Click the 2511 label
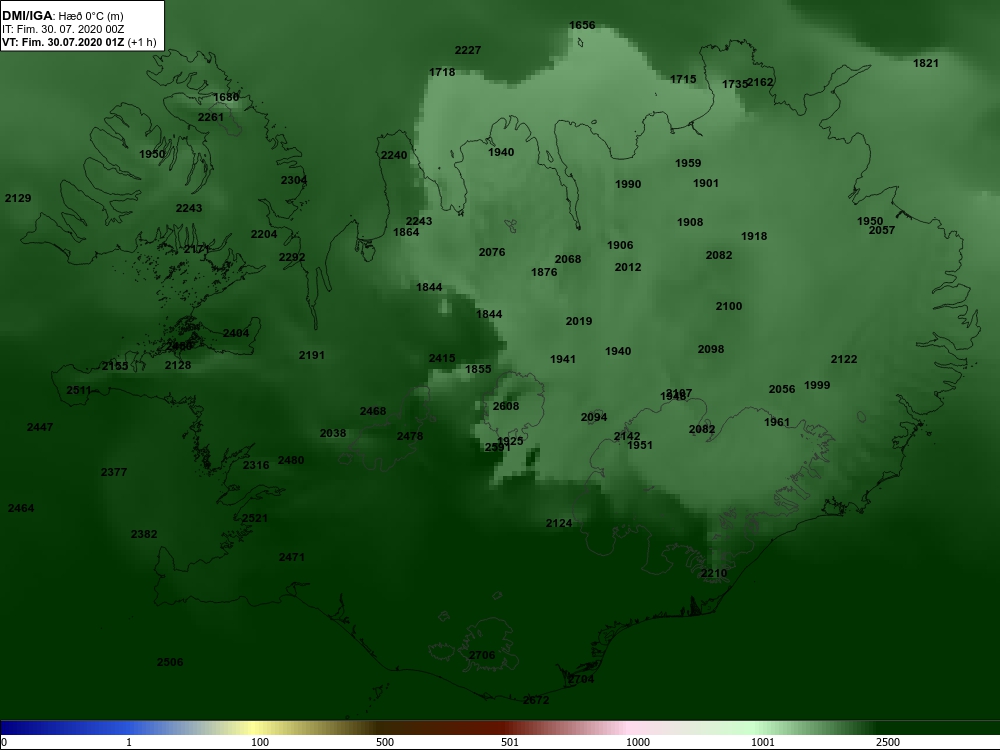 [x=79, y=390]
